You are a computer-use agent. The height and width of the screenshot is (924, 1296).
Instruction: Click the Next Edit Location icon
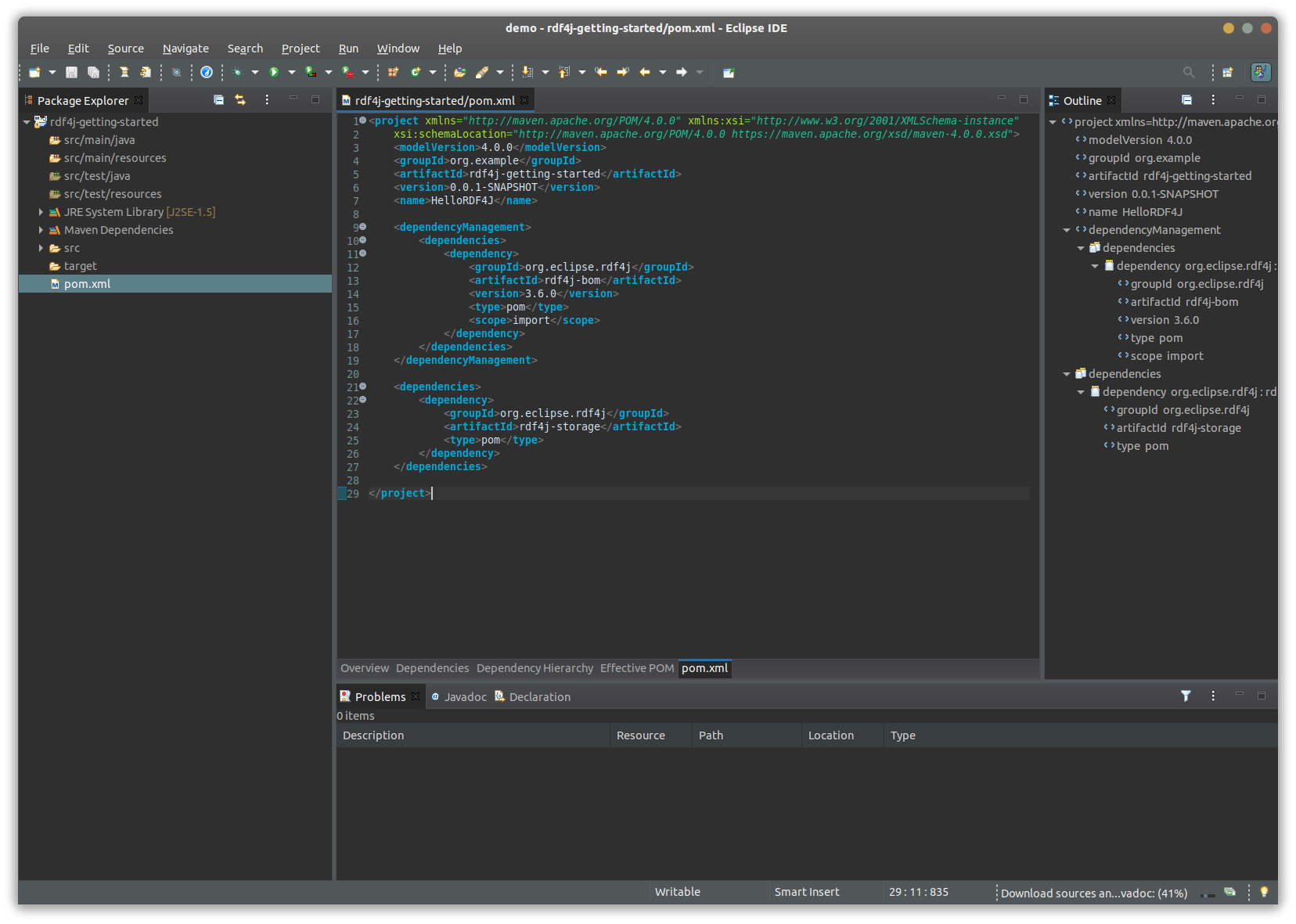point(623,72)
